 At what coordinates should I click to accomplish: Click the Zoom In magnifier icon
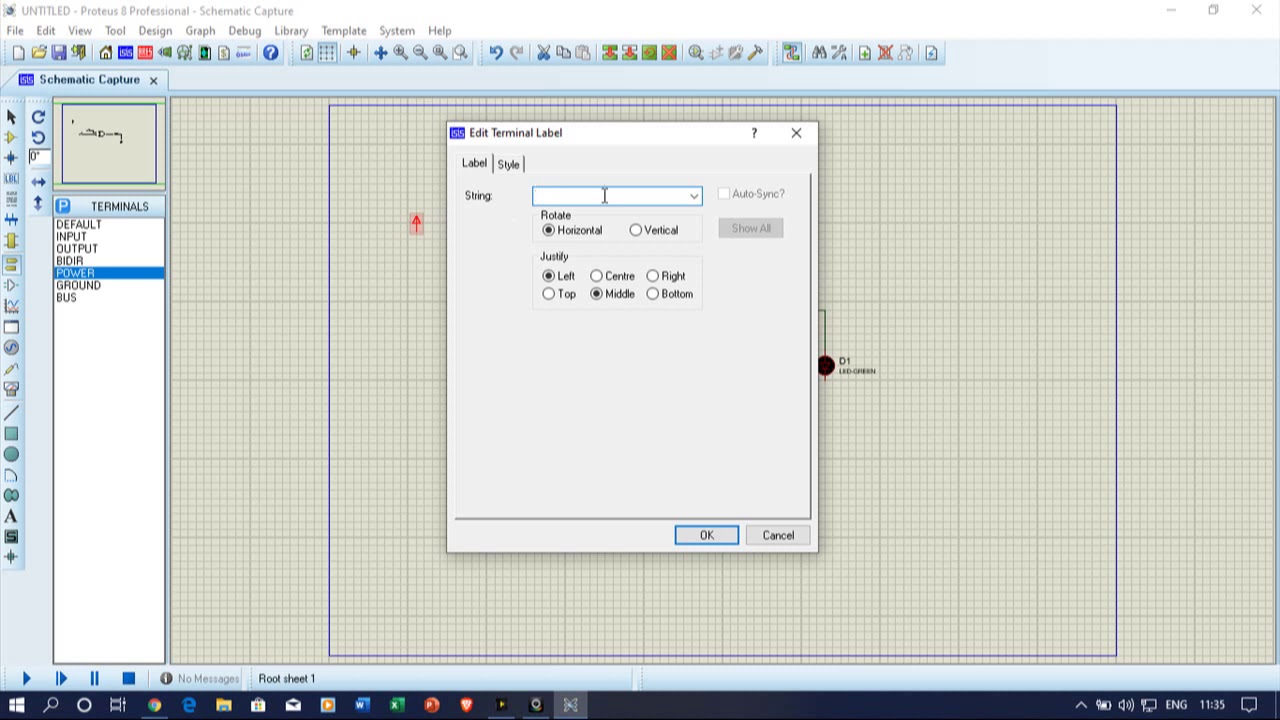[400, 53]
